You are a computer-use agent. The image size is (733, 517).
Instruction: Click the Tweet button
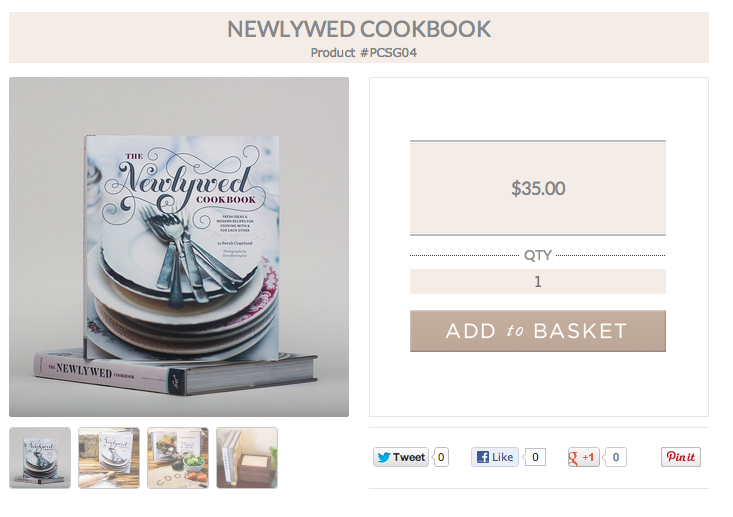[x=401, y=457]
